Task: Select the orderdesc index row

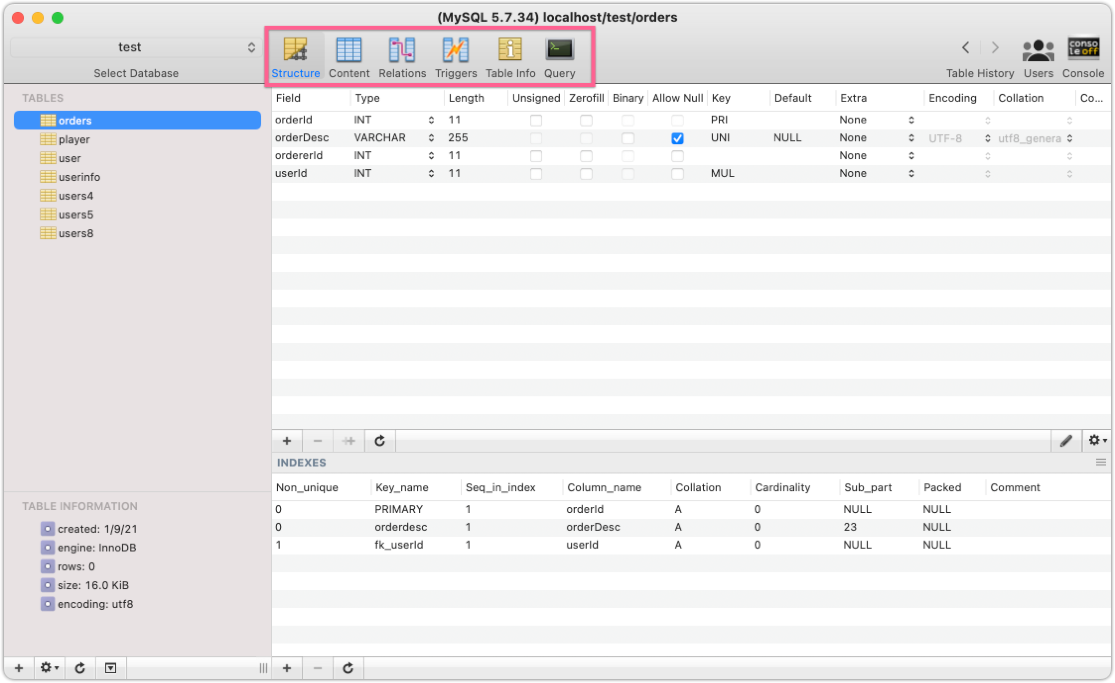Action: (x=691, y=527)
